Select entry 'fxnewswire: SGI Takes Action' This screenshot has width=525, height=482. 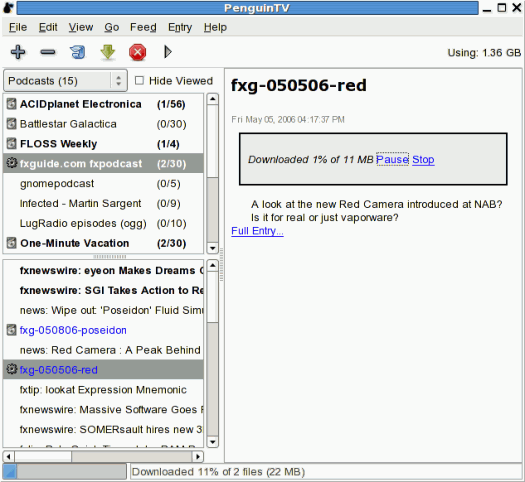coord(103,290)
